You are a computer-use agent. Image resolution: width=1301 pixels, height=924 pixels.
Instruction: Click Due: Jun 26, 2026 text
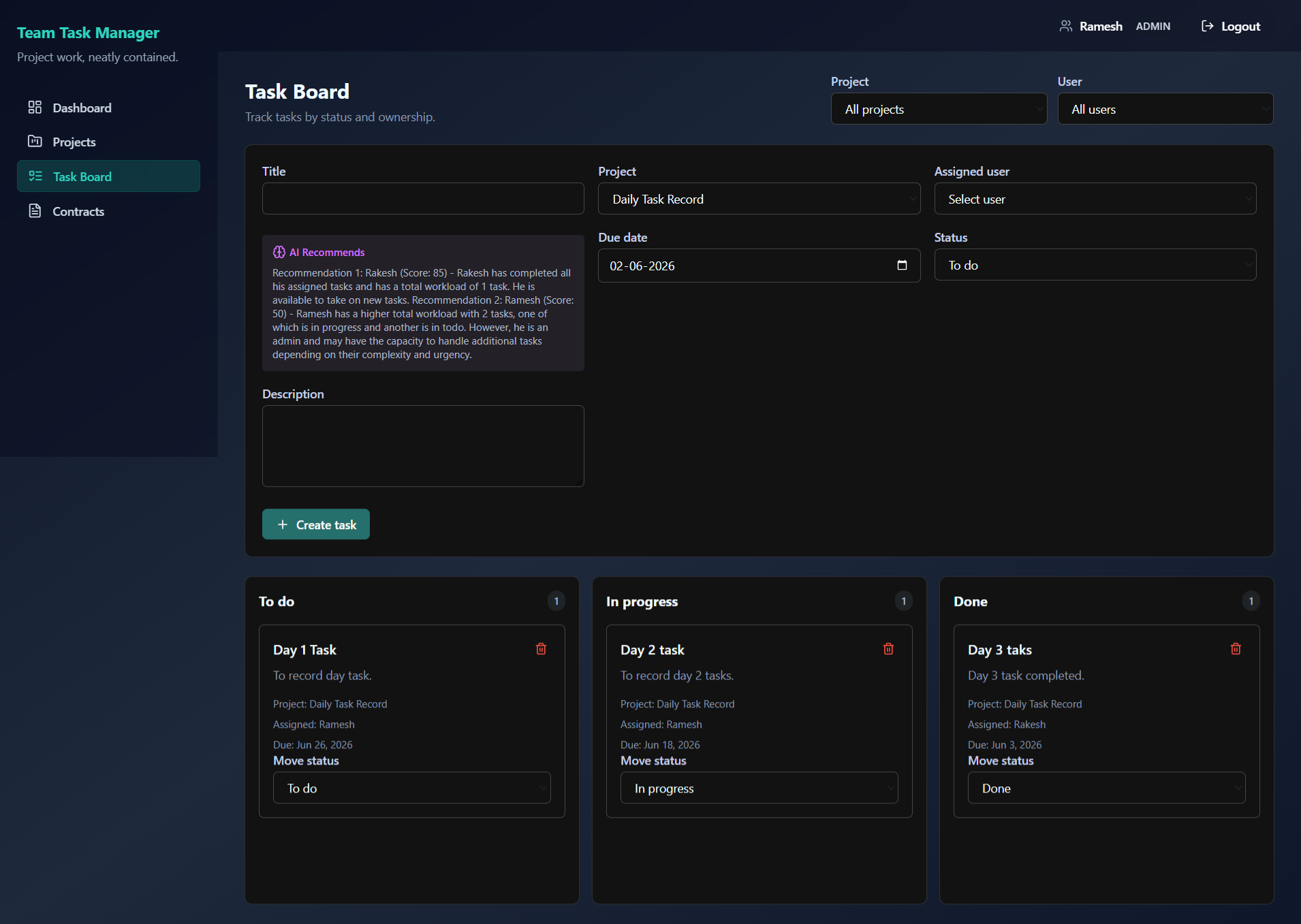pos(313,745)
